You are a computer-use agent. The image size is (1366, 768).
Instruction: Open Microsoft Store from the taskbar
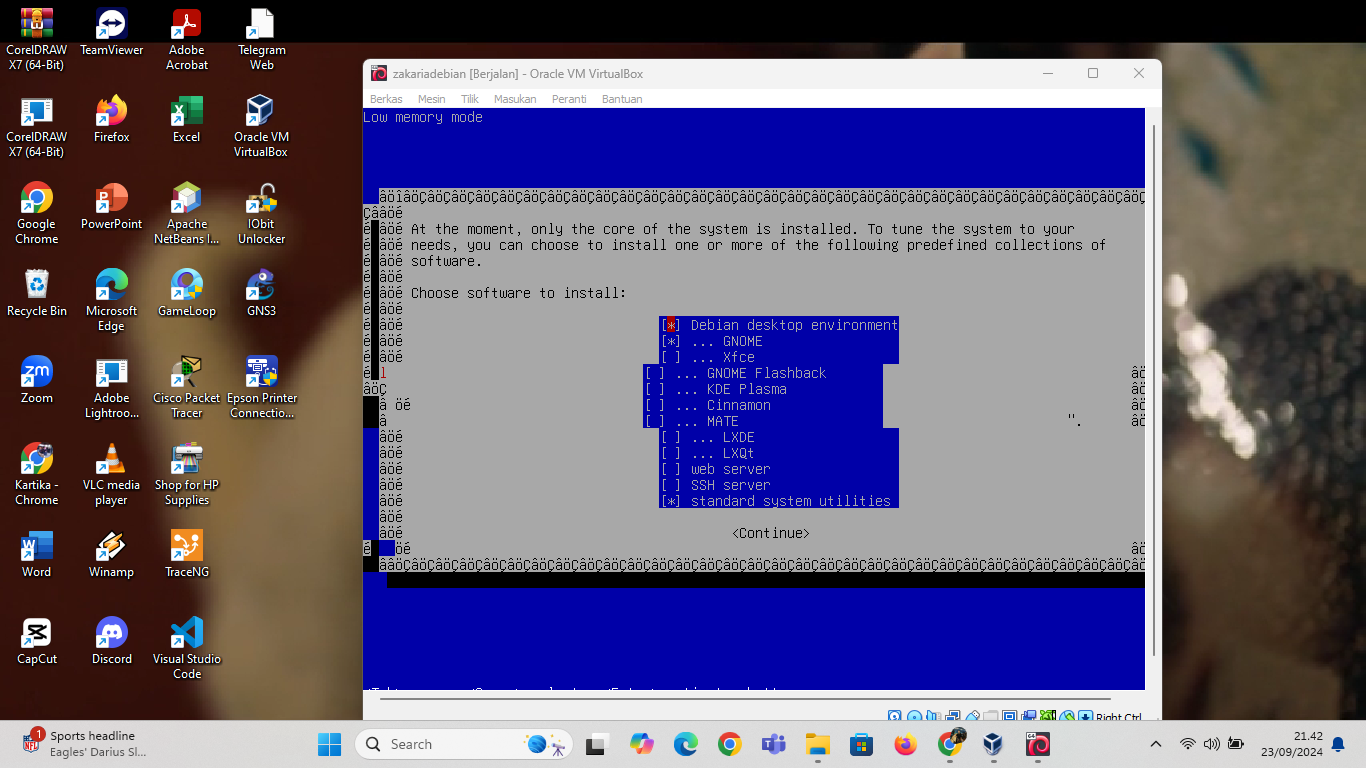[x=861, y=744]
